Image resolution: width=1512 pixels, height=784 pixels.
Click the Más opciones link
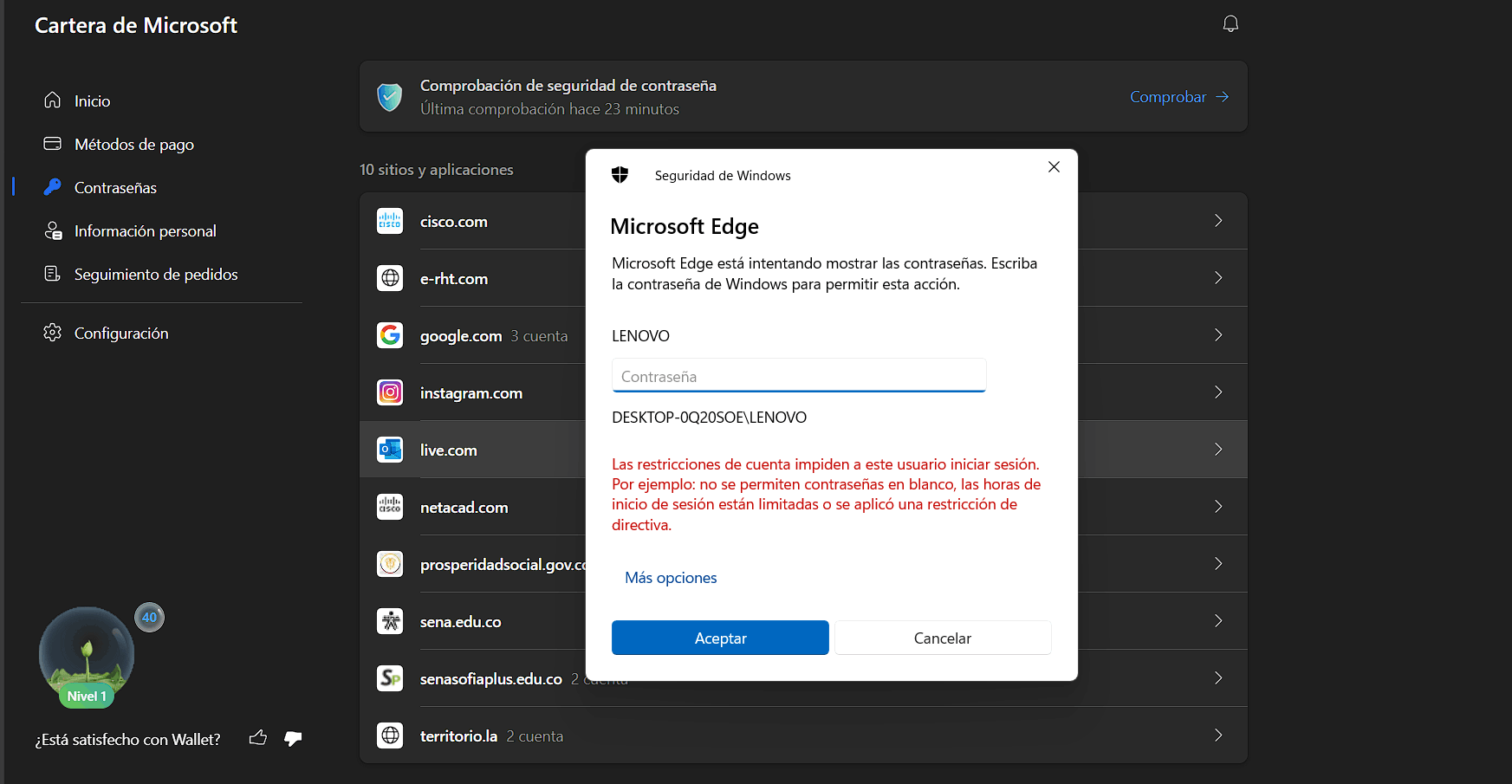point(671,578)
